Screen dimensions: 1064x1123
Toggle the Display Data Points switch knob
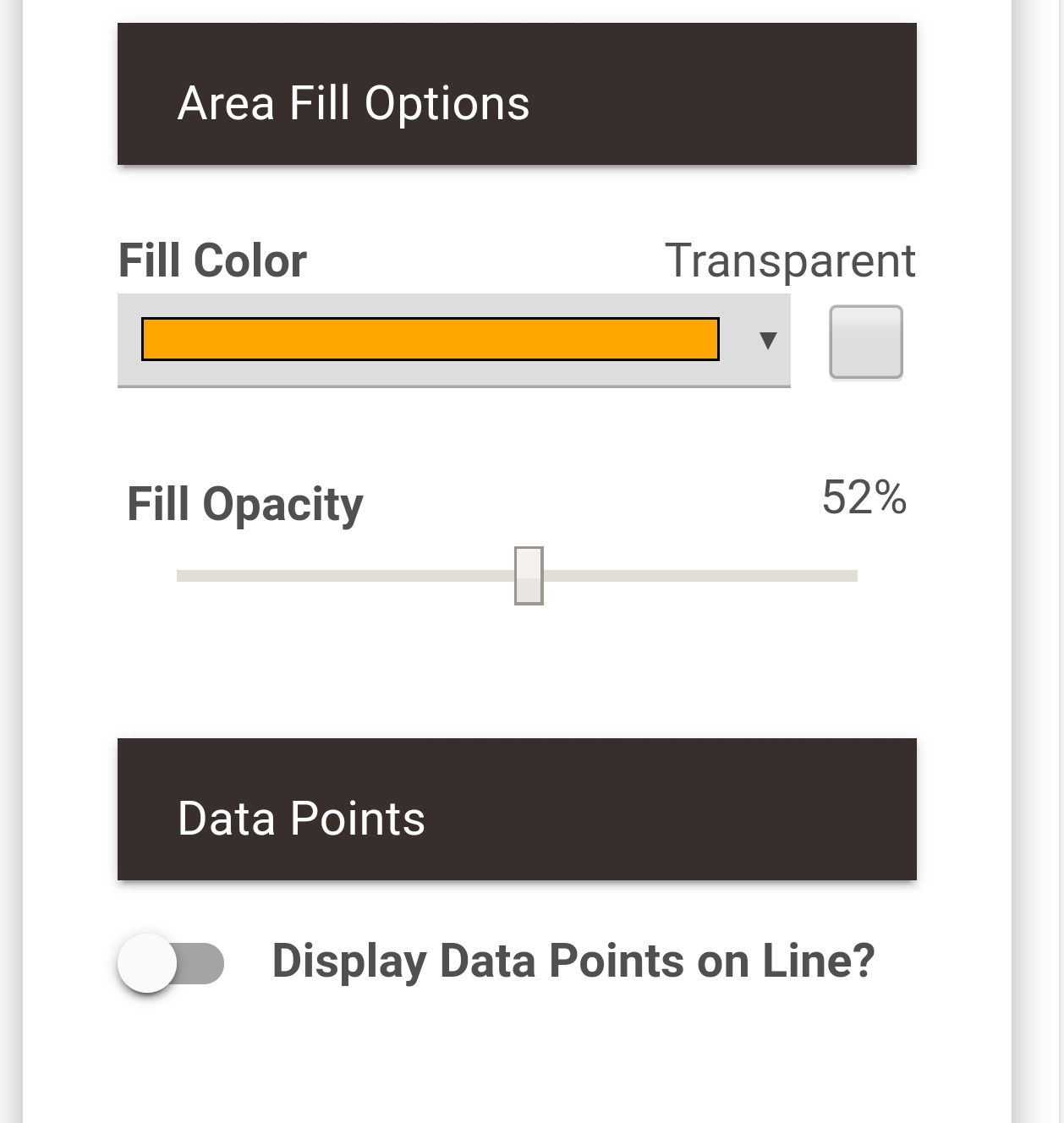[x=148, y=963]
